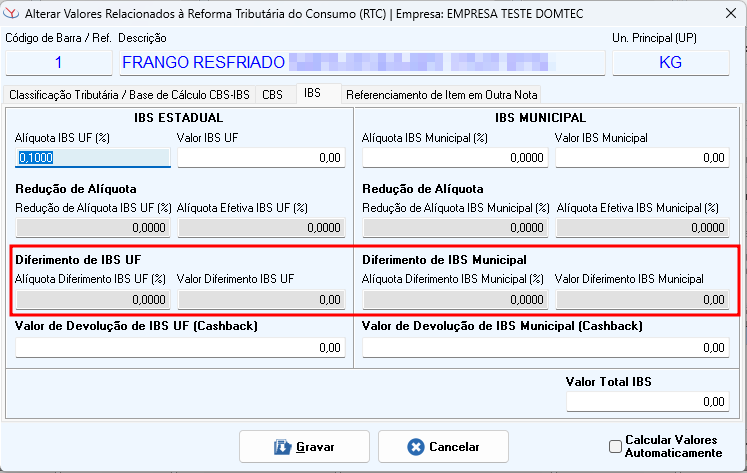Select the Valor IBS Municipal field
The width and height of the screenshot is (747, 473).
click(x=642, y=157)
